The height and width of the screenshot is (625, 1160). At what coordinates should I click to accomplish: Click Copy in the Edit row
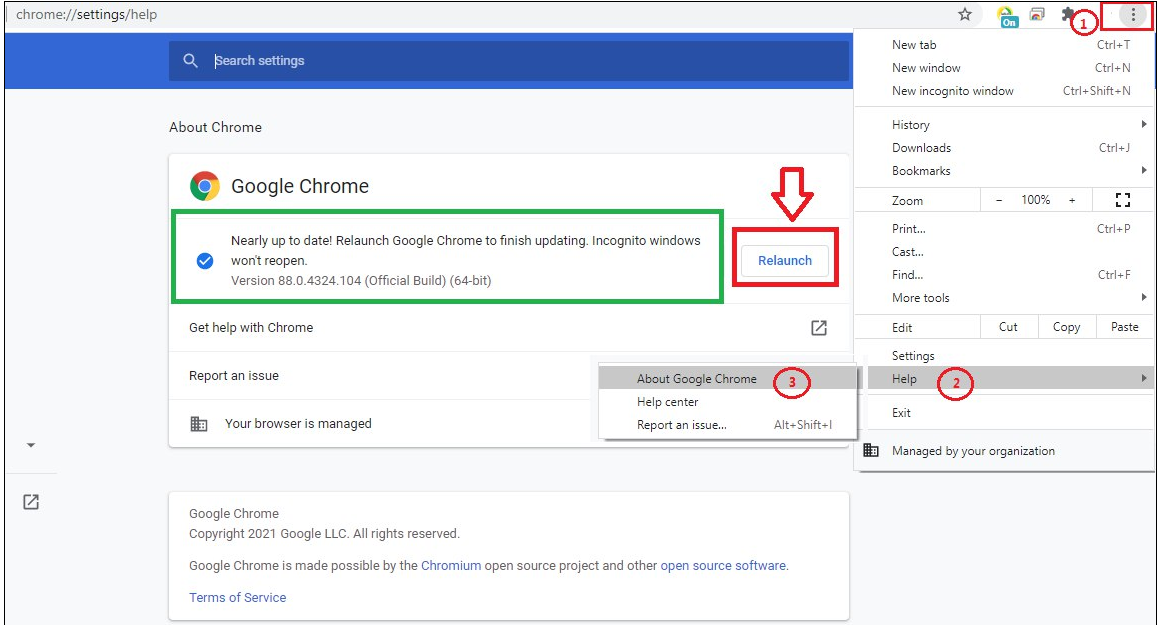coord(1066,327)
